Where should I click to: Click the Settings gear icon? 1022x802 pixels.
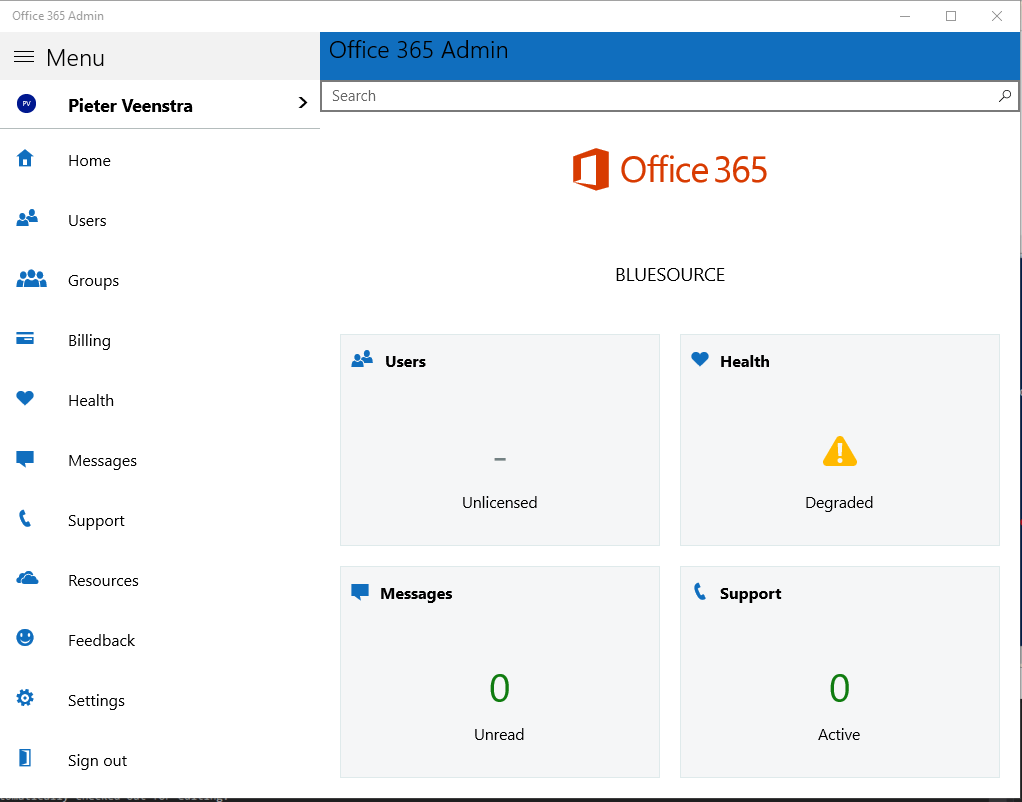pos(25,698)
